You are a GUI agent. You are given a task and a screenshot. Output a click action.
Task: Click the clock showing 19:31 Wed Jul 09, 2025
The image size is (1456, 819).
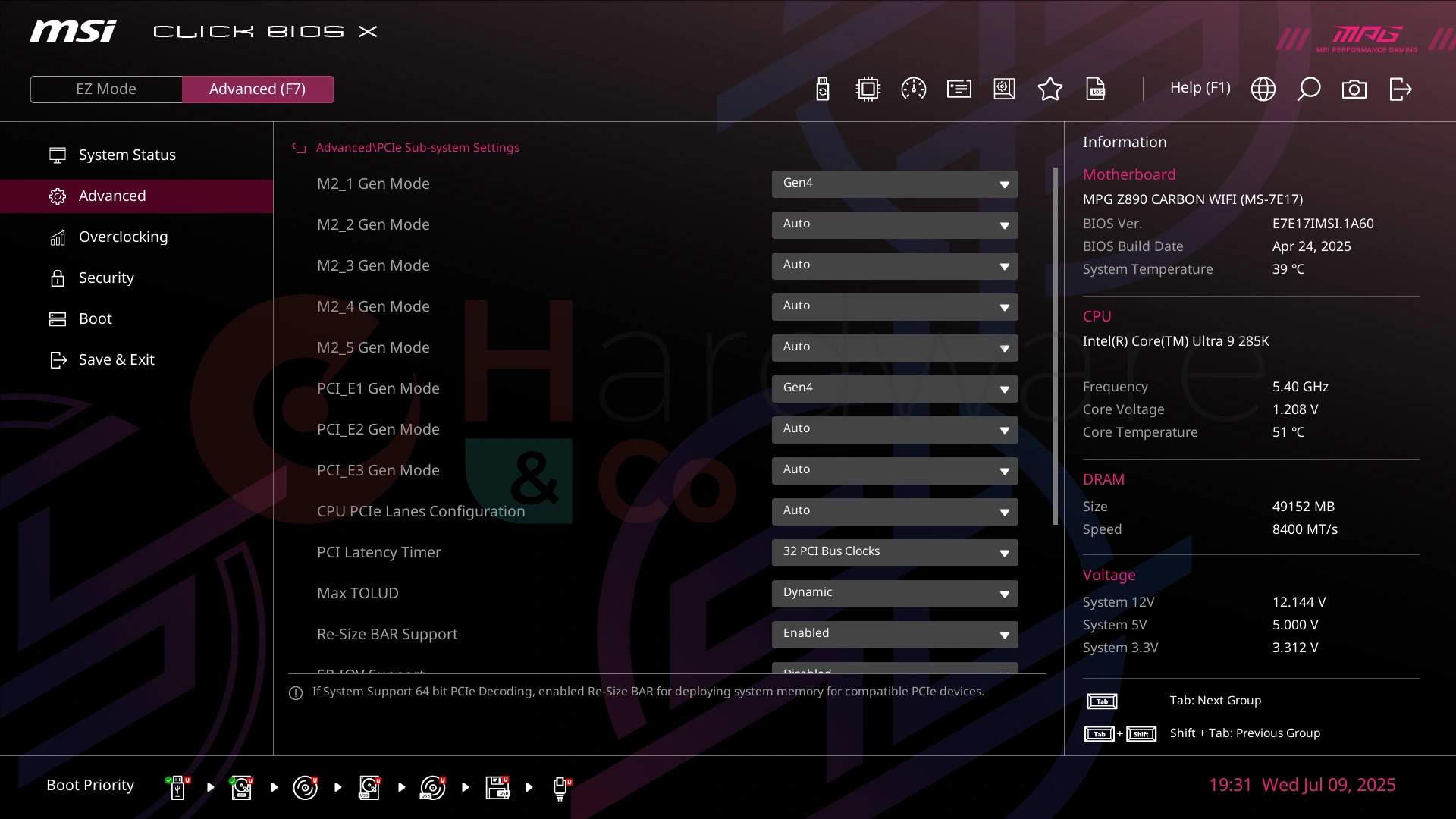coord(1301,785)
